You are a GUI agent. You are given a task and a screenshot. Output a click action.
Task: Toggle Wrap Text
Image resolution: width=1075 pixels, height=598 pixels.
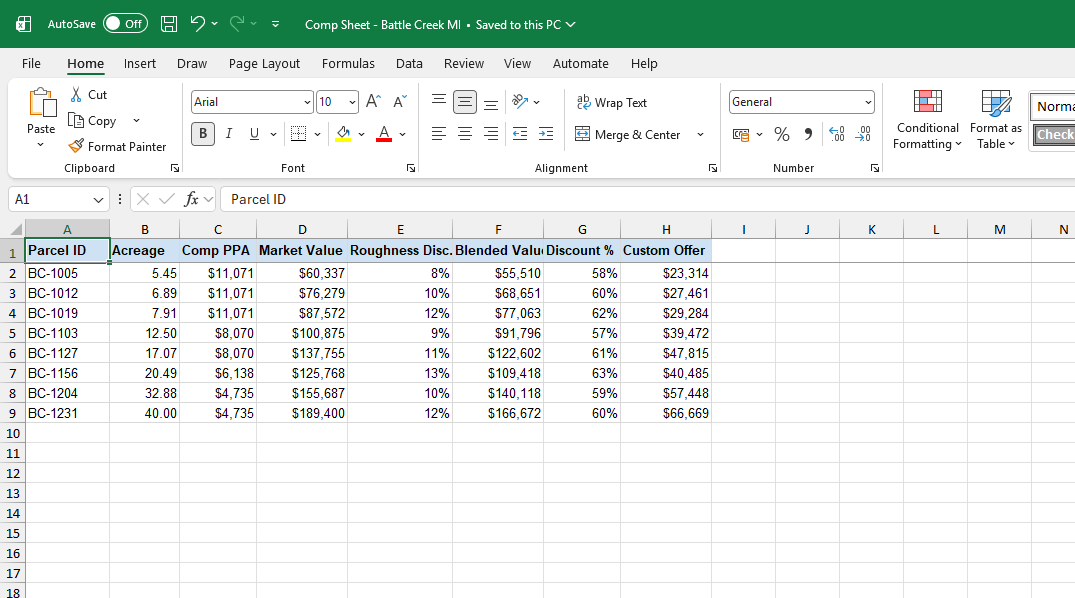tap(612, 102)
